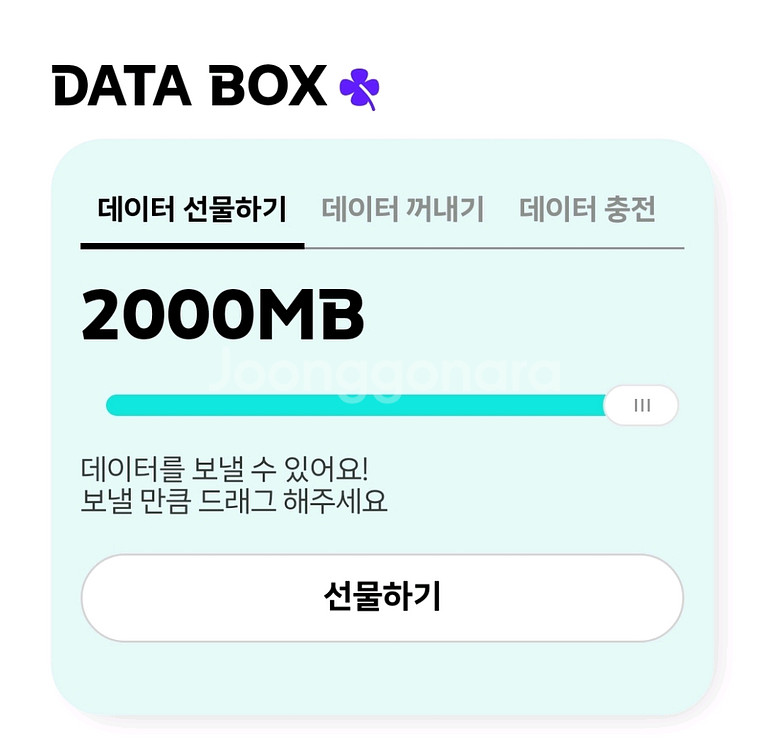Switch to the 데이터 선물하기 tab
This screenshot has height=750, width=765.
pyautogui.click(x=192, y=210)
